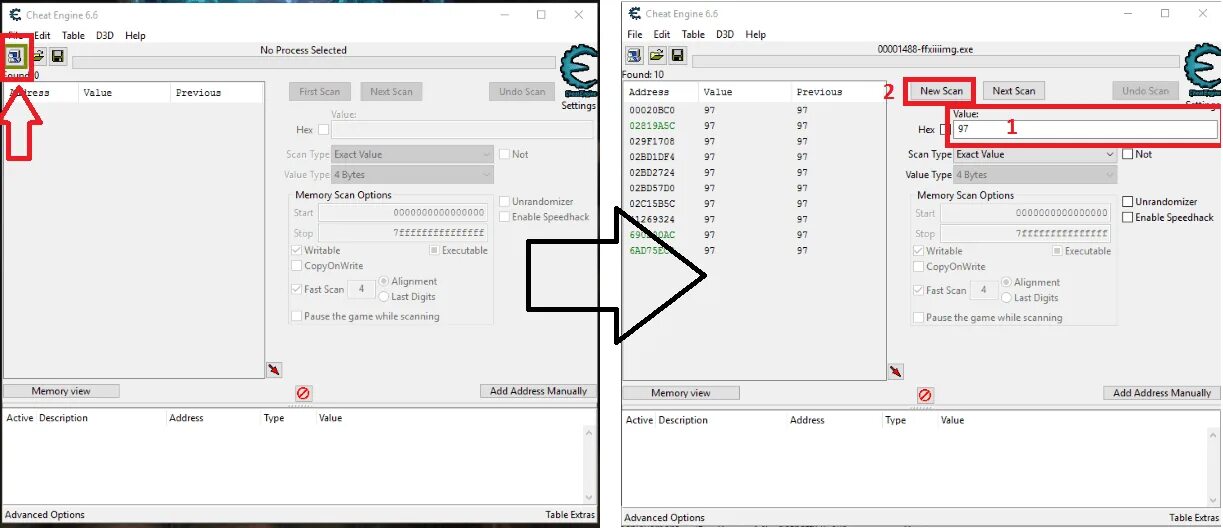Open Value Type dropdown in left window

point(412,175)
